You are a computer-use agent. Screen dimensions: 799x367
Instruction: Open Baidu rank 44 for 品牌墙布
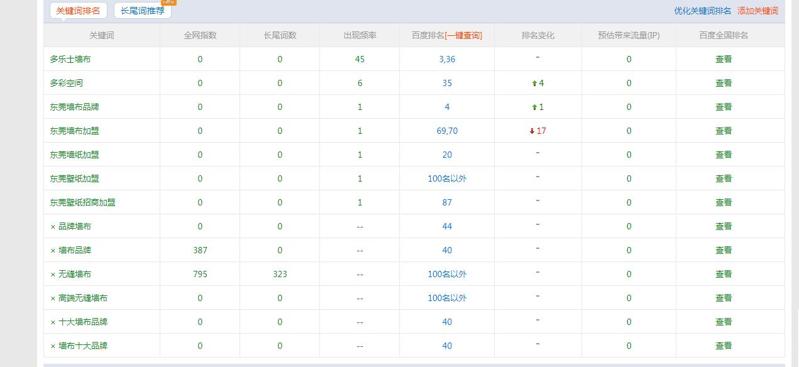[x=447, y=226]
